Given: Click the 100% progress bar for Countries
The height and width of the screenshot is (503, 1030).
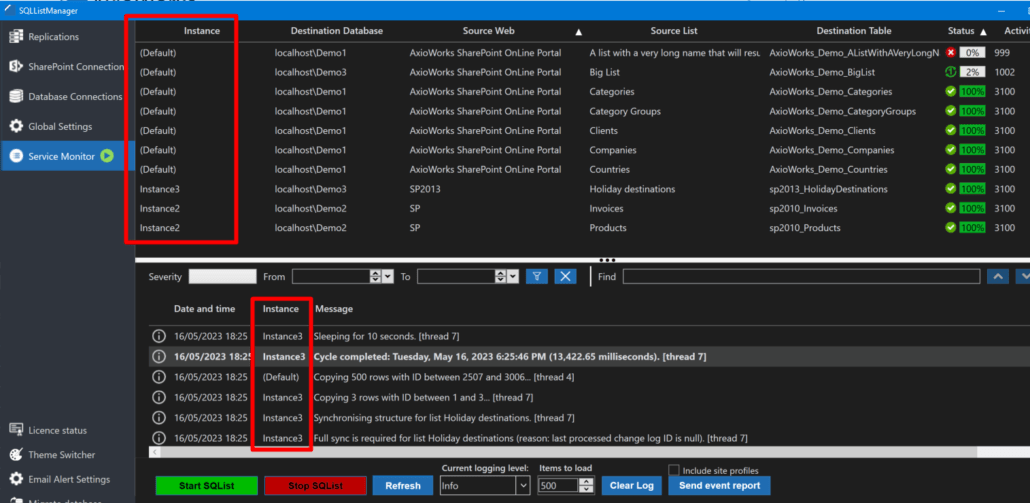Looking at the screenshot, I should point(972,169).
